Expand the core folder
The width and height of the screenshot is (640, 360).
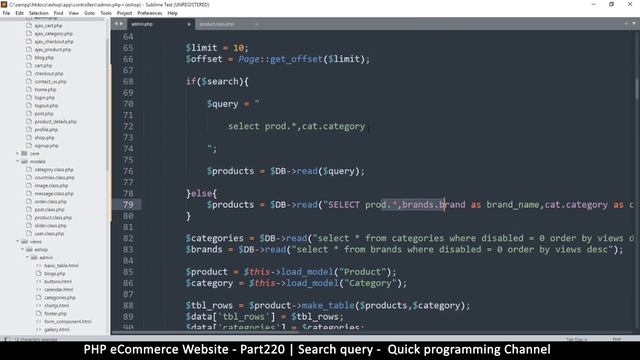point(18,153)
